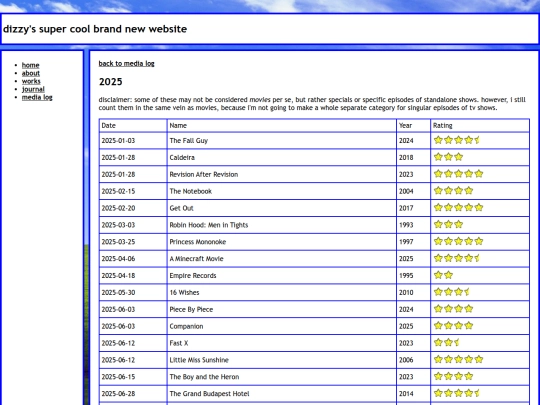Select 'The Grand Budapest Hotel' cell

tap(282, 394)
